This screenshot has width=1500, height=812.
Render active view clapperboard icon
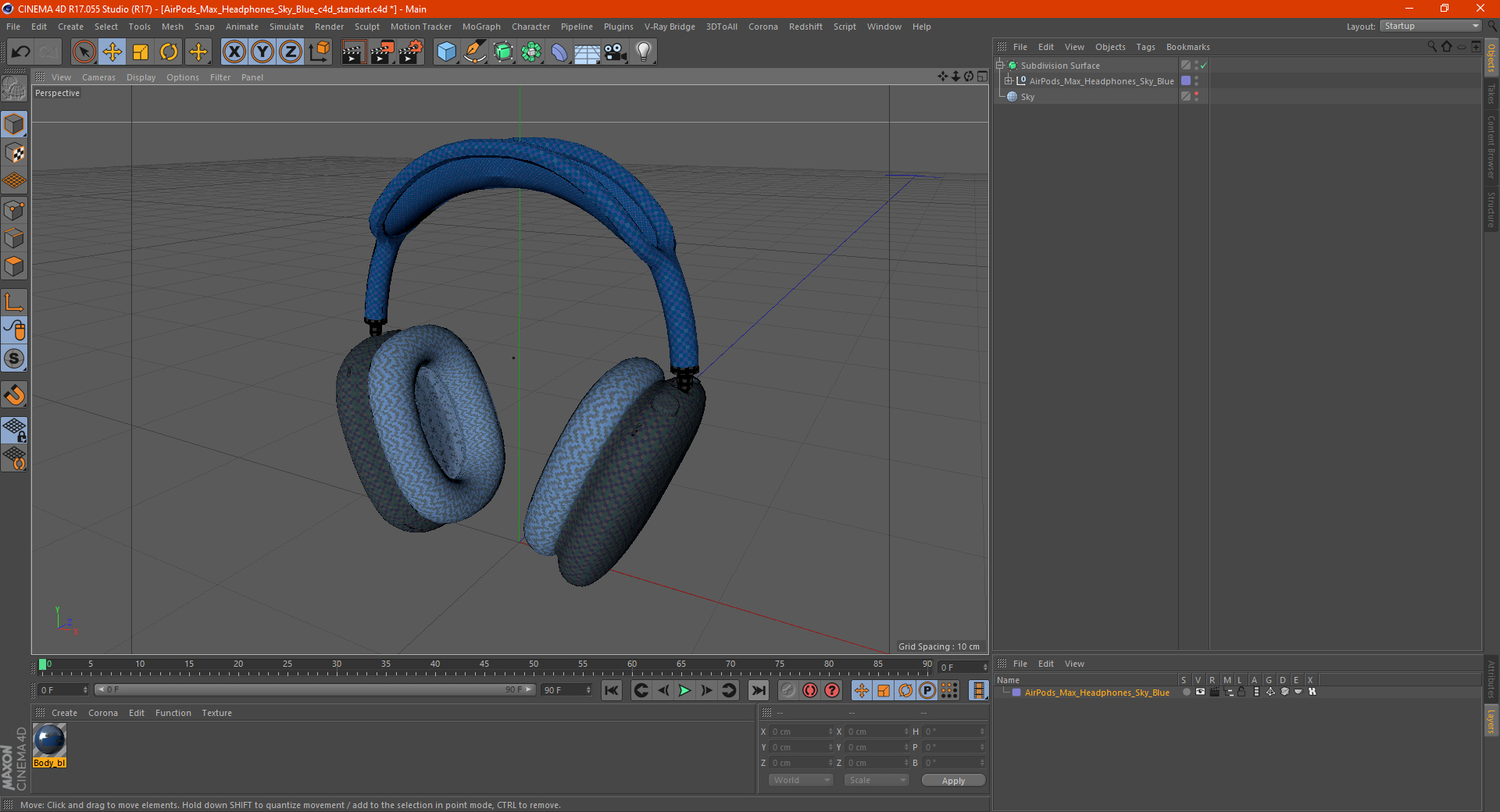[x=353, y=52]
